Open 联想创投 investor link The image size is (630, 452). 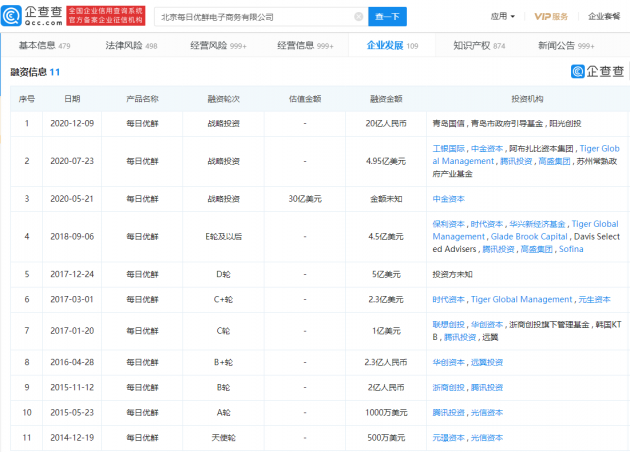coord(448,325)
